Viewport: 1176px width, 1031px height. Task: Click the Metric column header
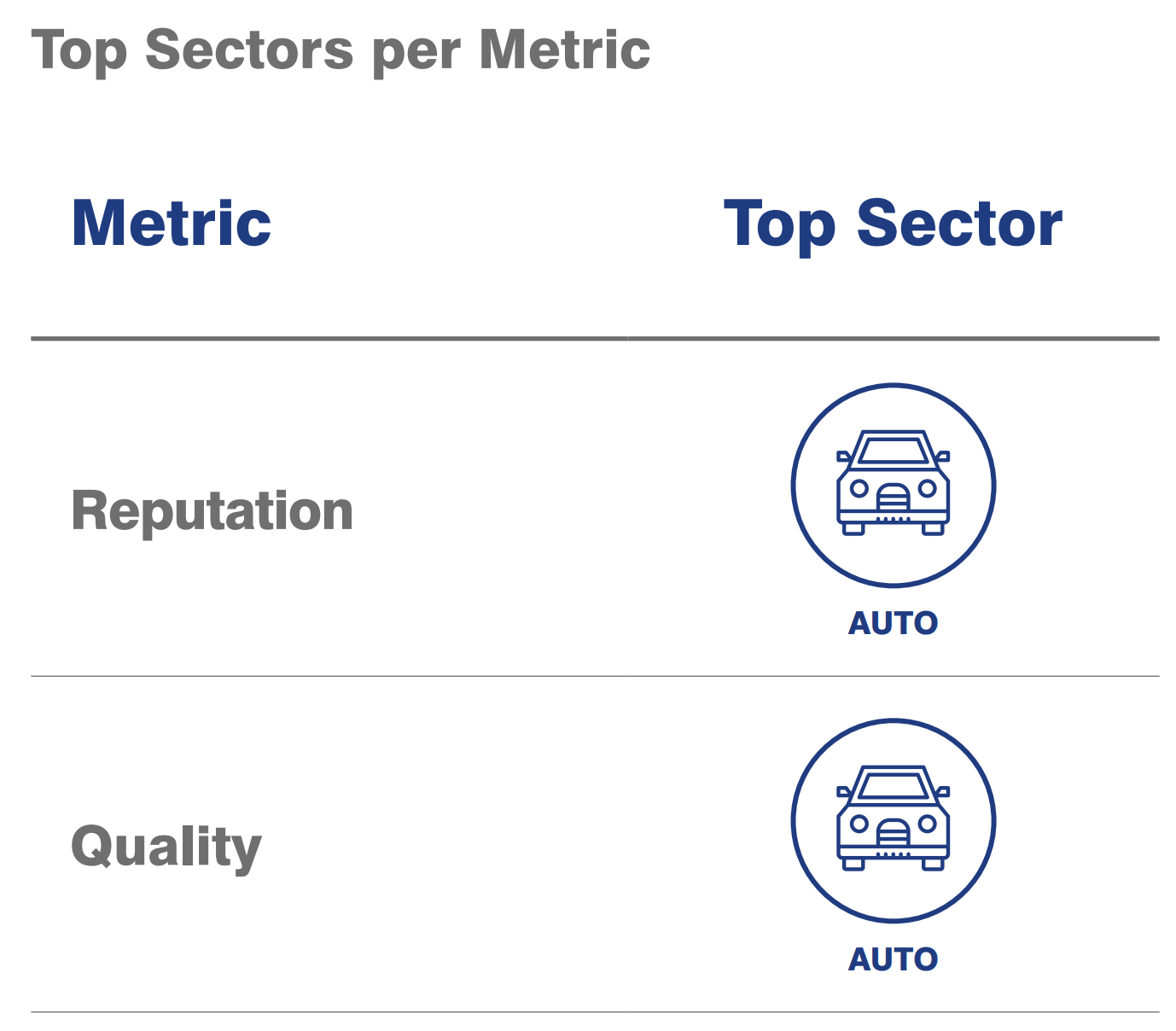pyautogui.click(x=171, y=224)
